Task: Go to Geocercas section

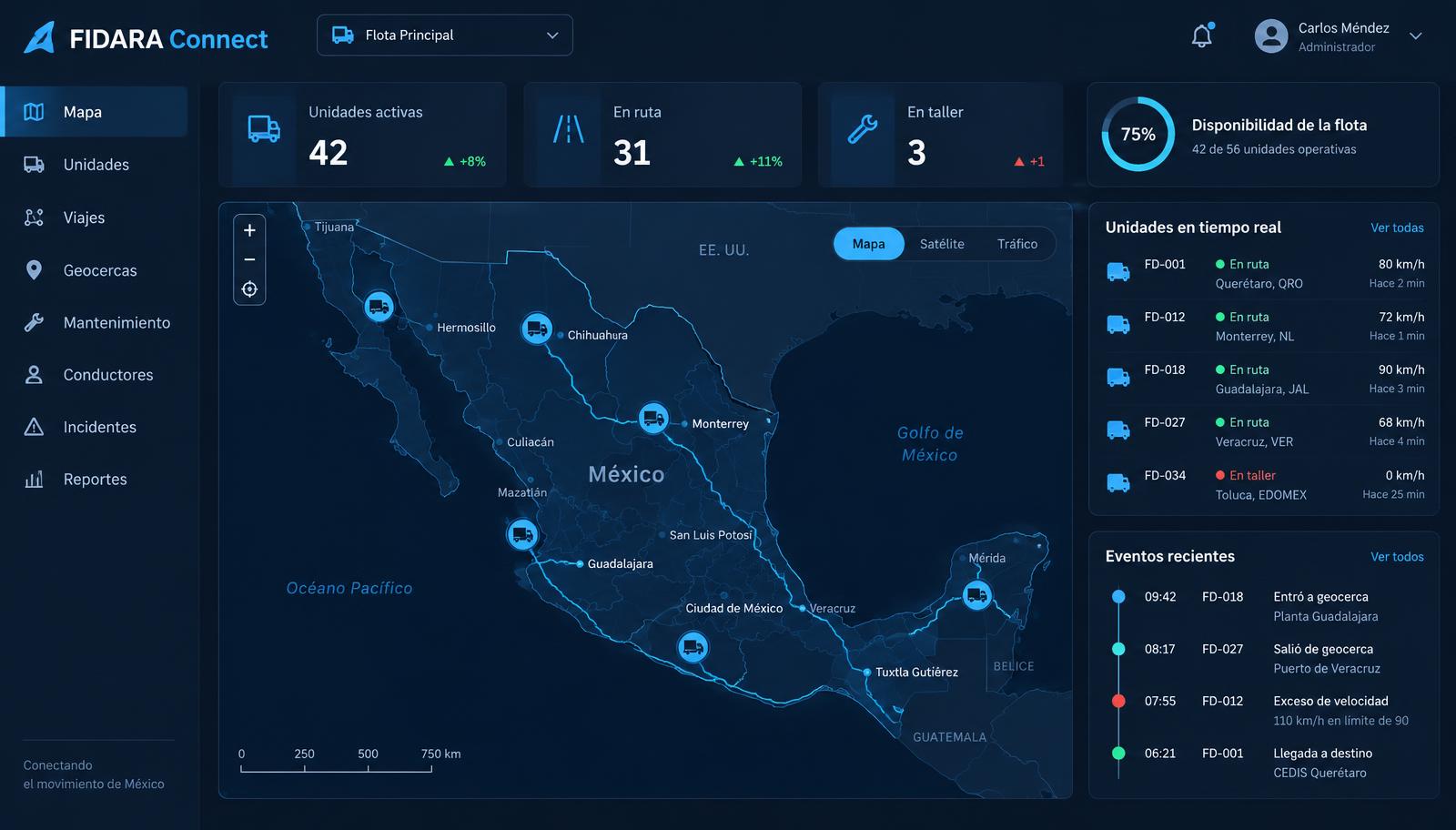Action: tap(96, 270)
